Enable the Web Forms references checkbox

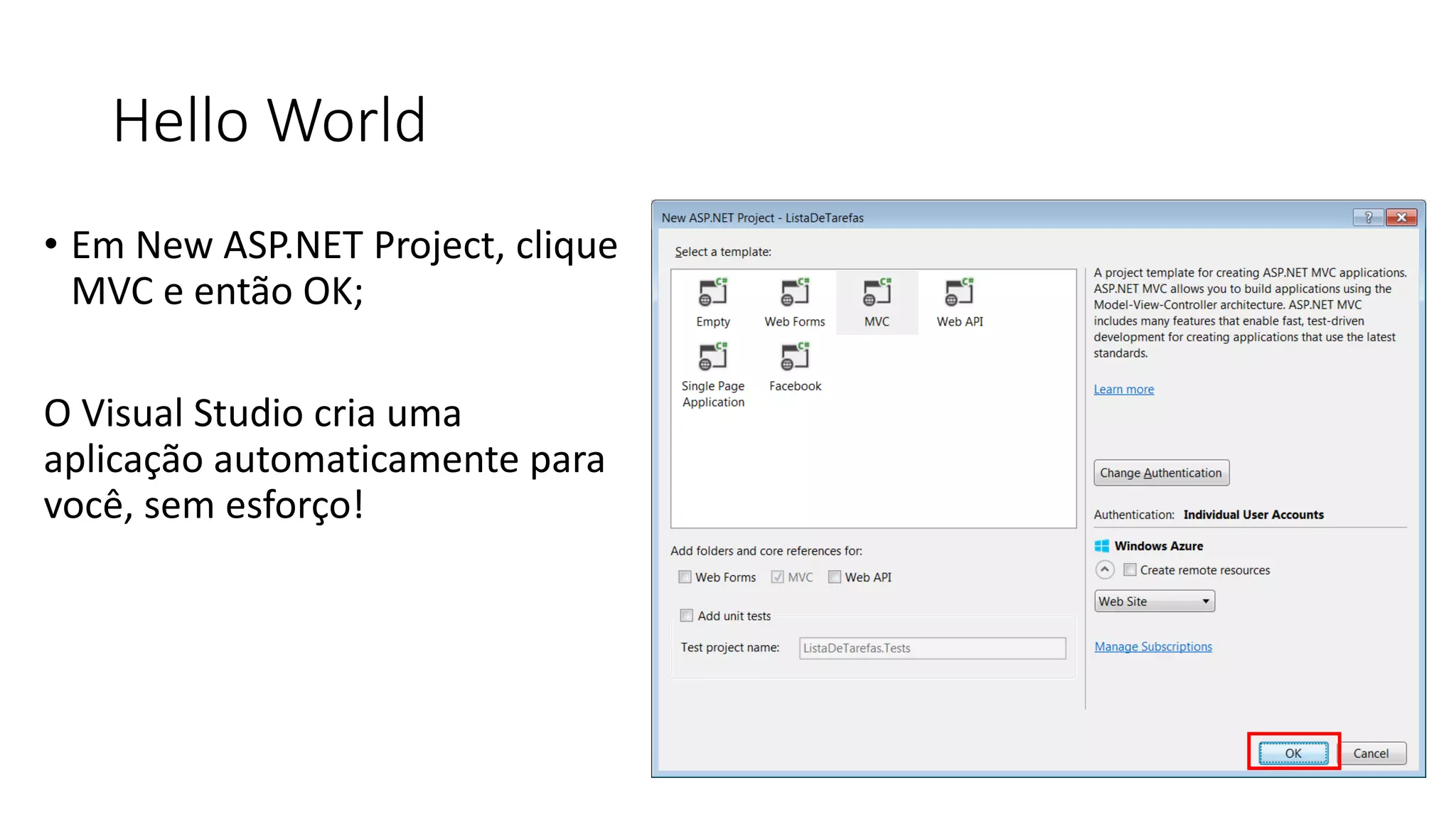(x=685, y=577)
